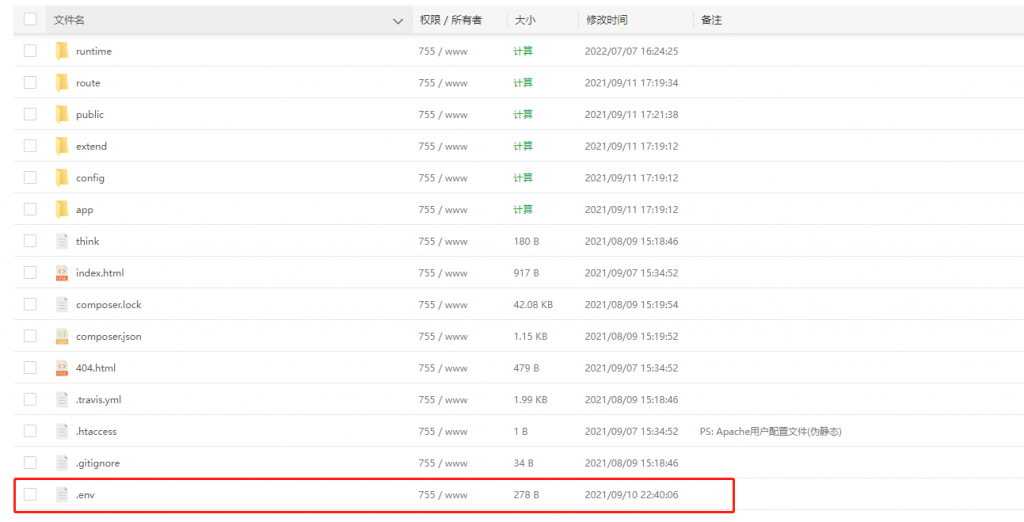Click 计算 link for public folder
This screenshot has width=1024, height=522.
click(x=523, y=114)
